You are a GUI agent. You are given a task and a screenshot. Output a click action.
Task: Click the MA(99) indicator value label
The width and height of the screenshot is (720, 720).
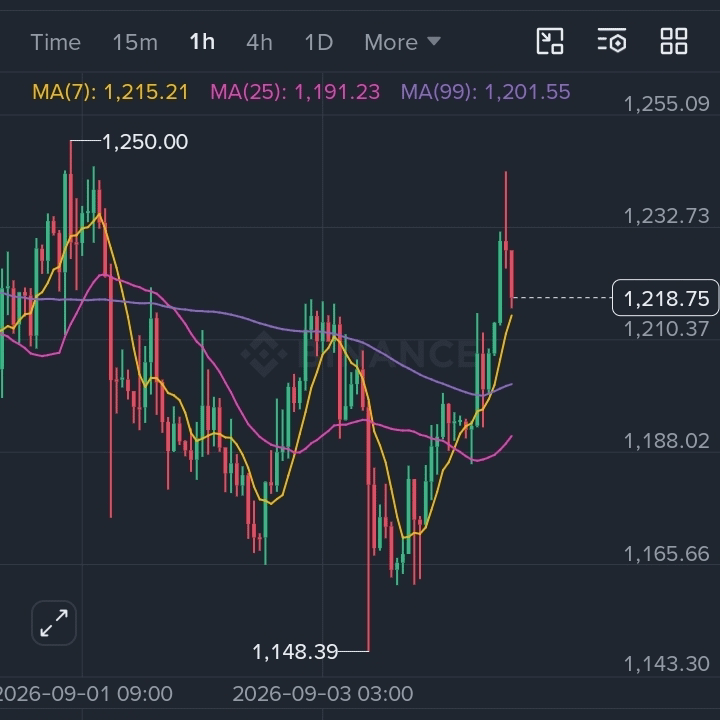(486, 92)
